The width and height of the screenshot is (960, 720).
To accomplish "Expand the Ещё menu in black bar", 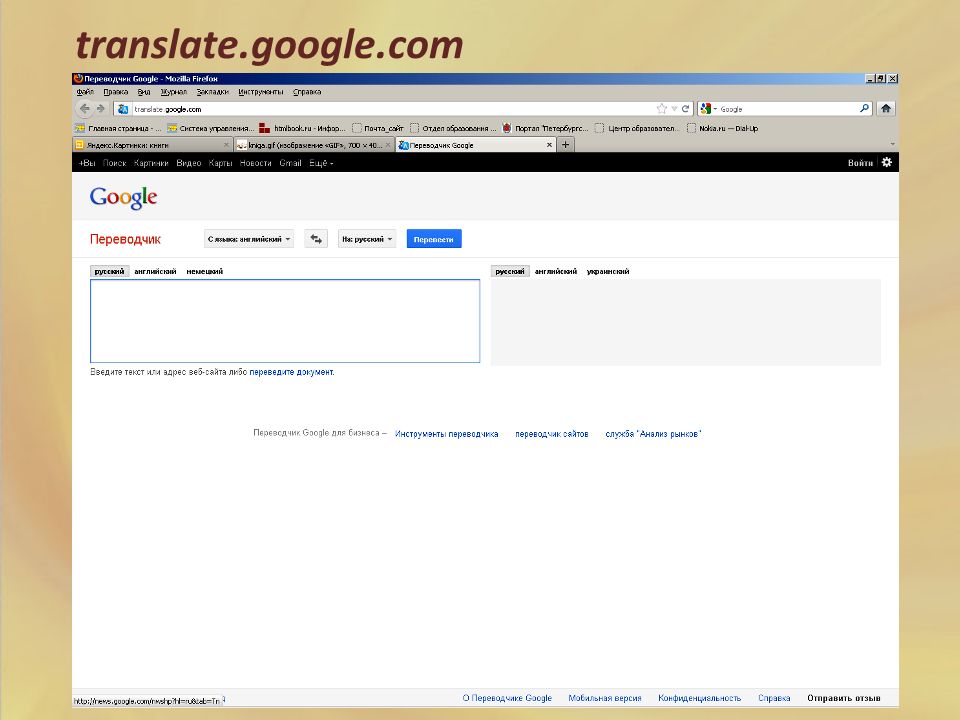I will pos(321,163).
